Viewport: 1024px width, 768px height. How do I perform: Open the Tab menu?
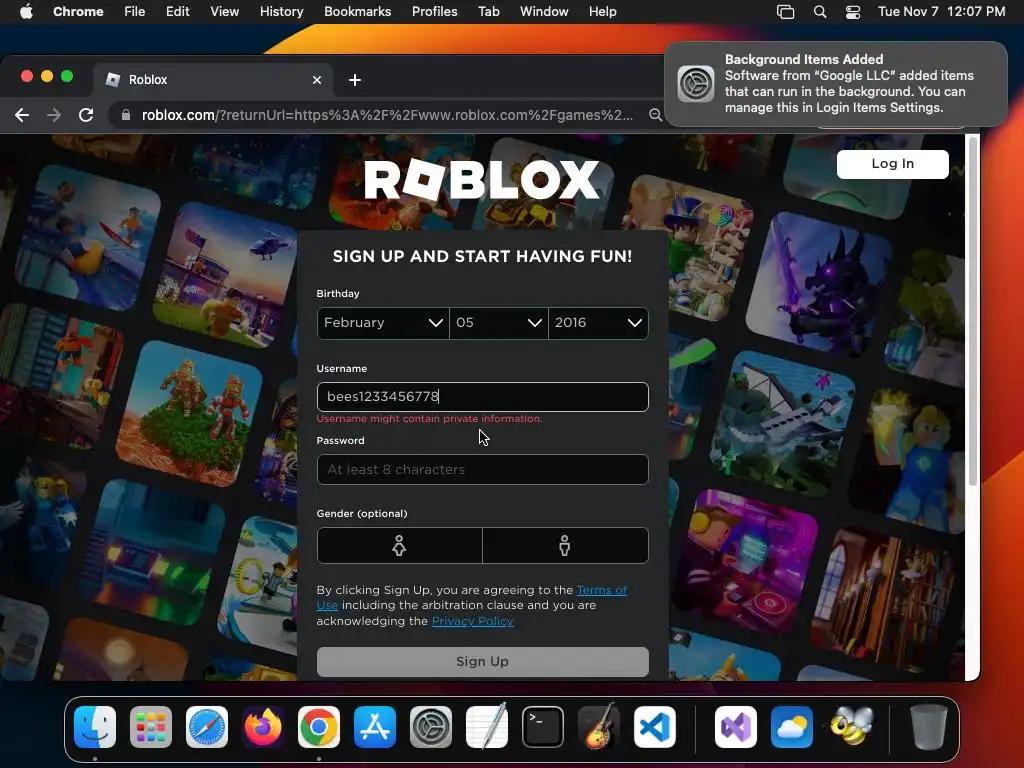click(488, 12)
